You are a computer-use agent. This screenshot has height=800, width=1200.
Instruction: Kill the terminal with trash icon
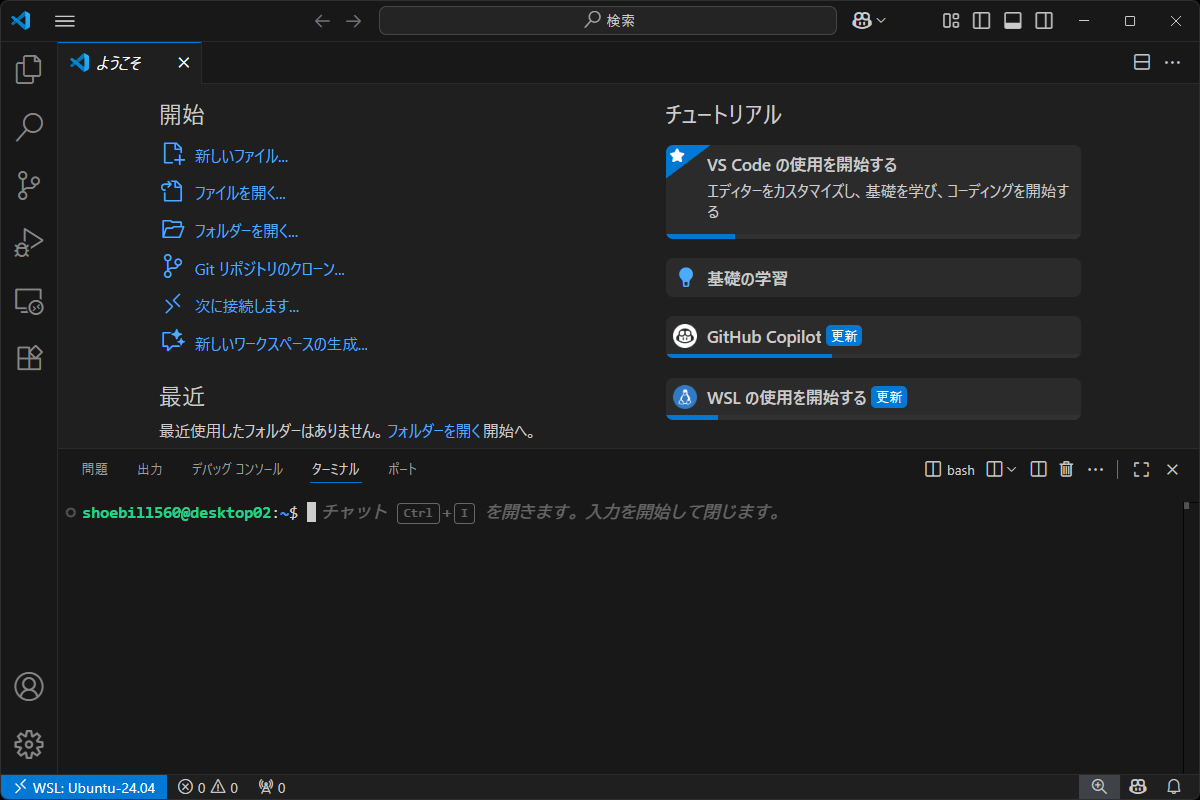coord(1066,469)
